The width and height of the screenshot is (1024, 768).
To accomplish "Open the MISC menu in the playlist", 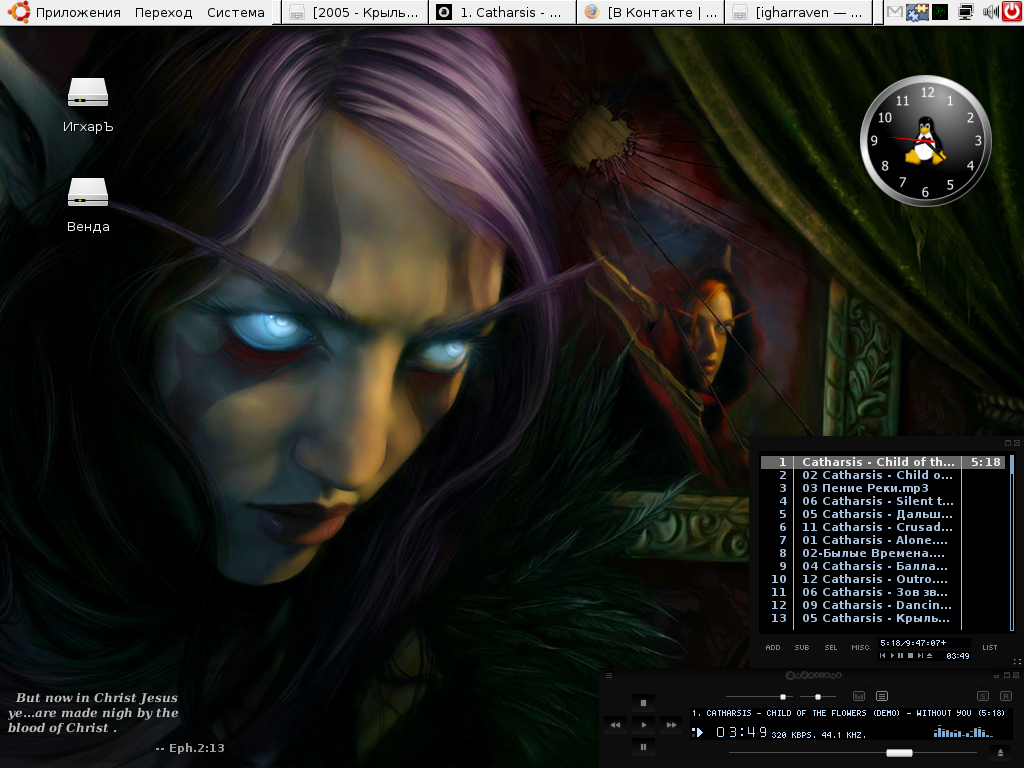I will 860,648.
